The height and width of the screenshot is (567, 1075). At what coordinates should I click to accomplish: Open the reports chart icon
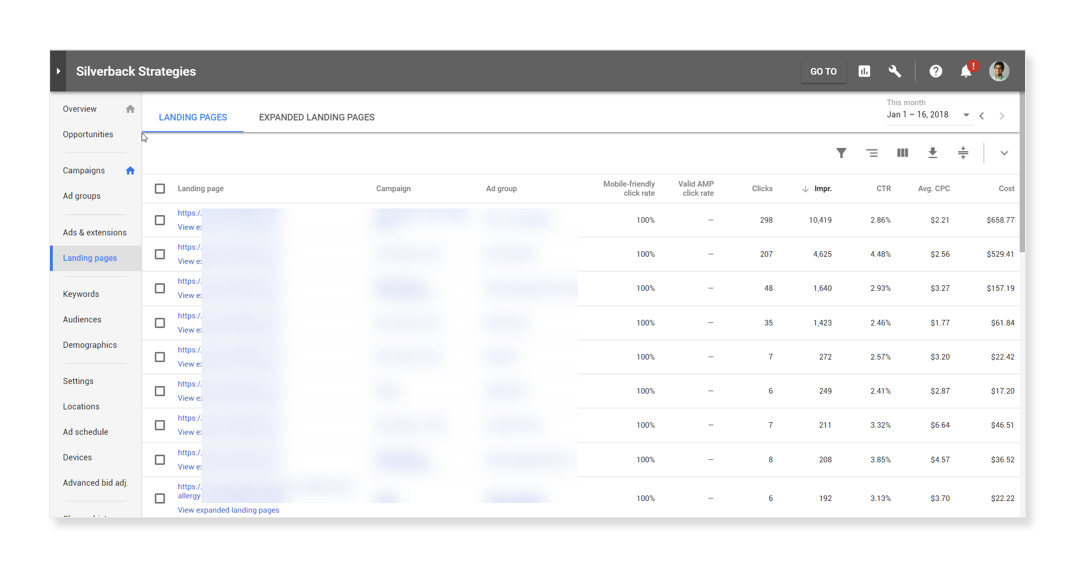coord(865,71)
